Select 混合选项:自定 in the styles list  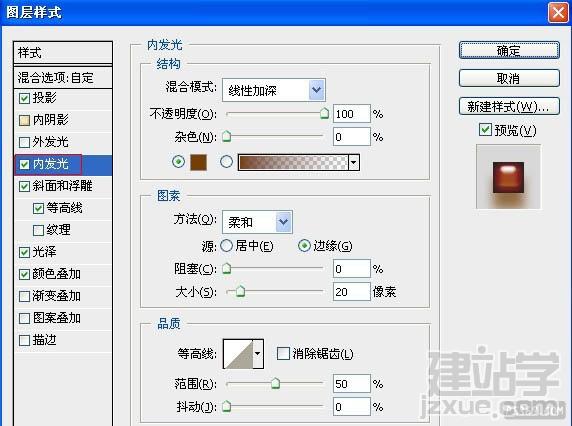click(x=62, y=77)
